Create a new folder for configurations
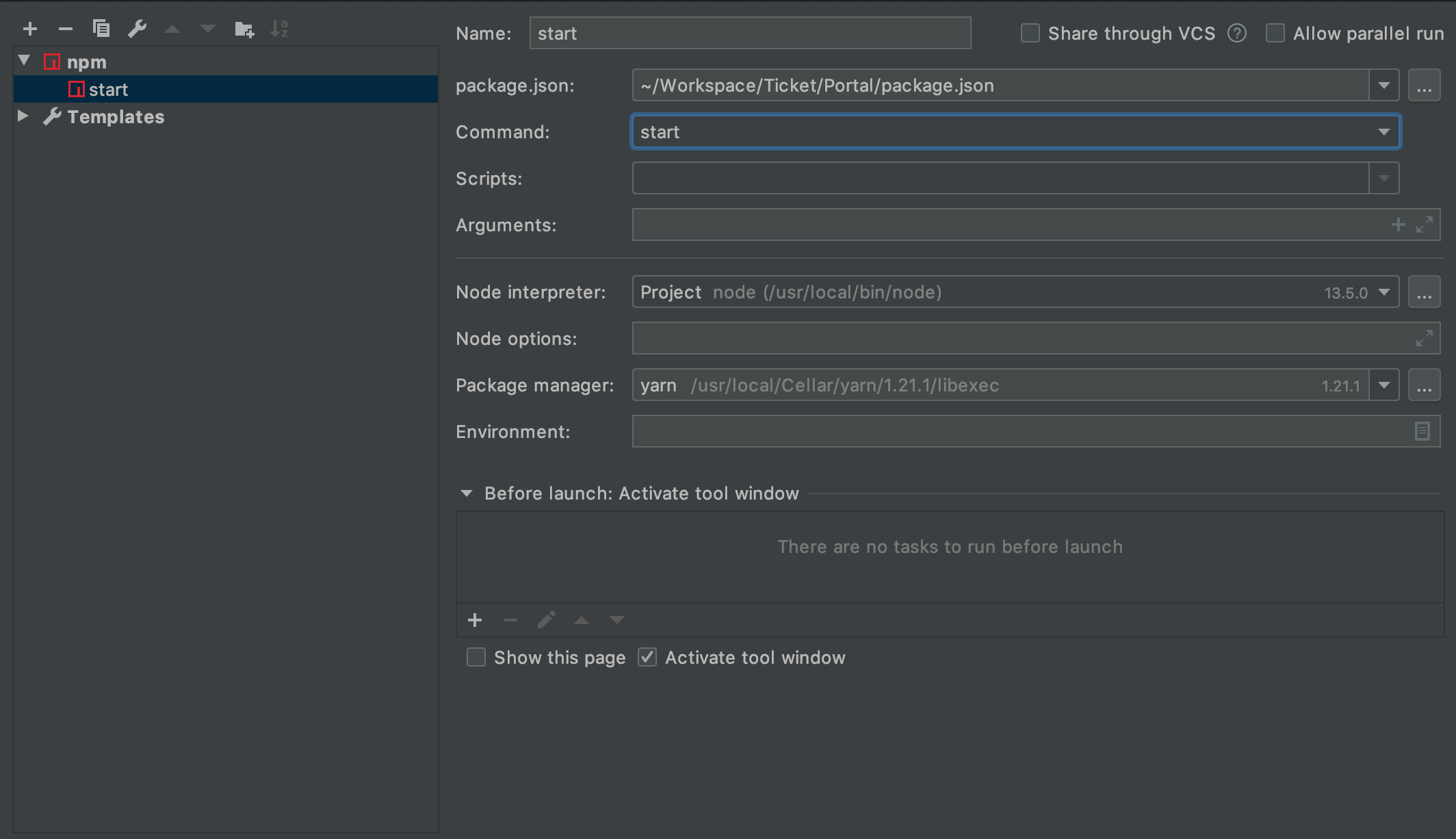 (244, 29)
